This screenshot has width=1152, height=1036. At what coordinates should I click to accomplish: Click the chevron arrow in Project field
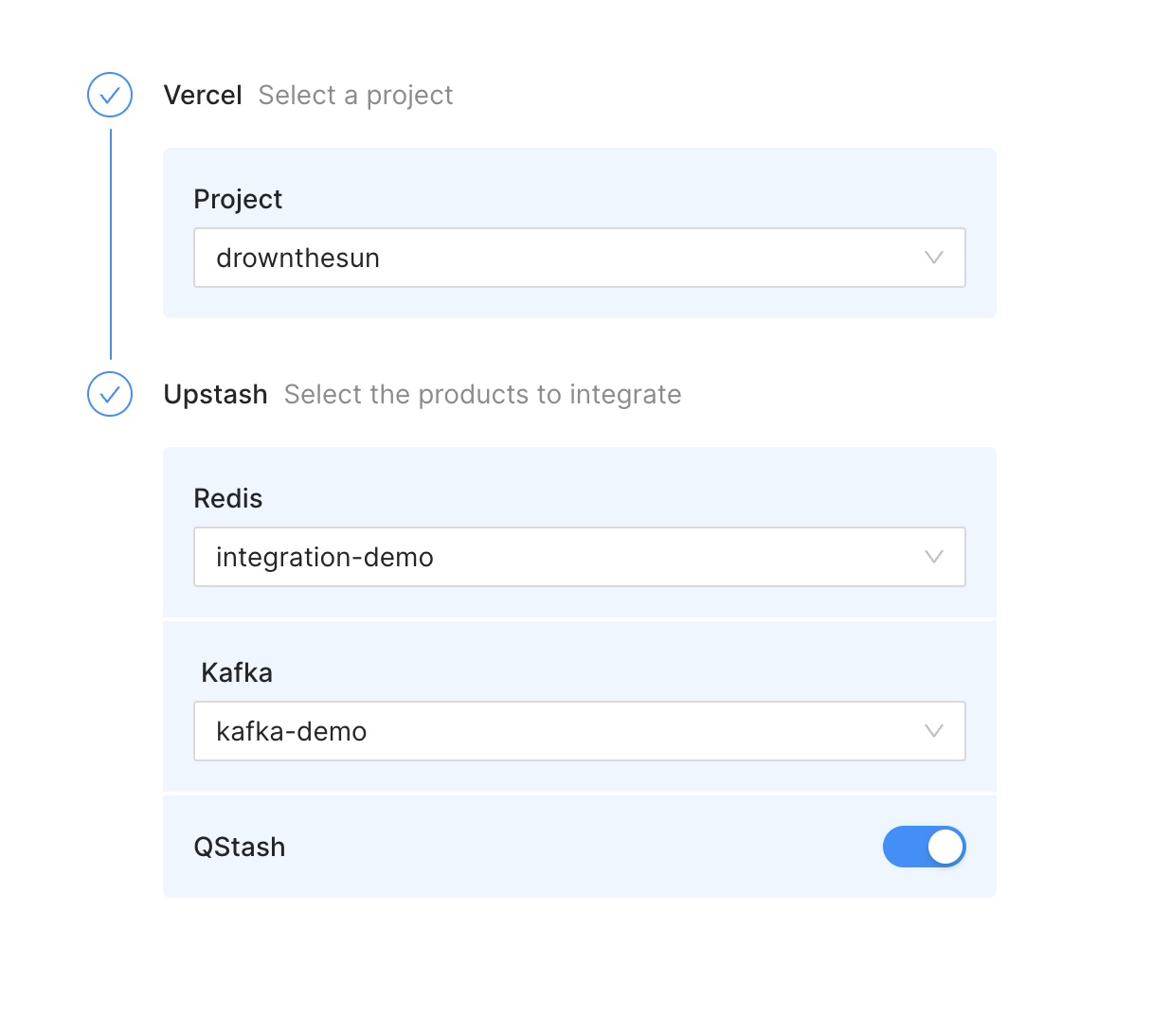pyautogui.click(x=934, y=258)
